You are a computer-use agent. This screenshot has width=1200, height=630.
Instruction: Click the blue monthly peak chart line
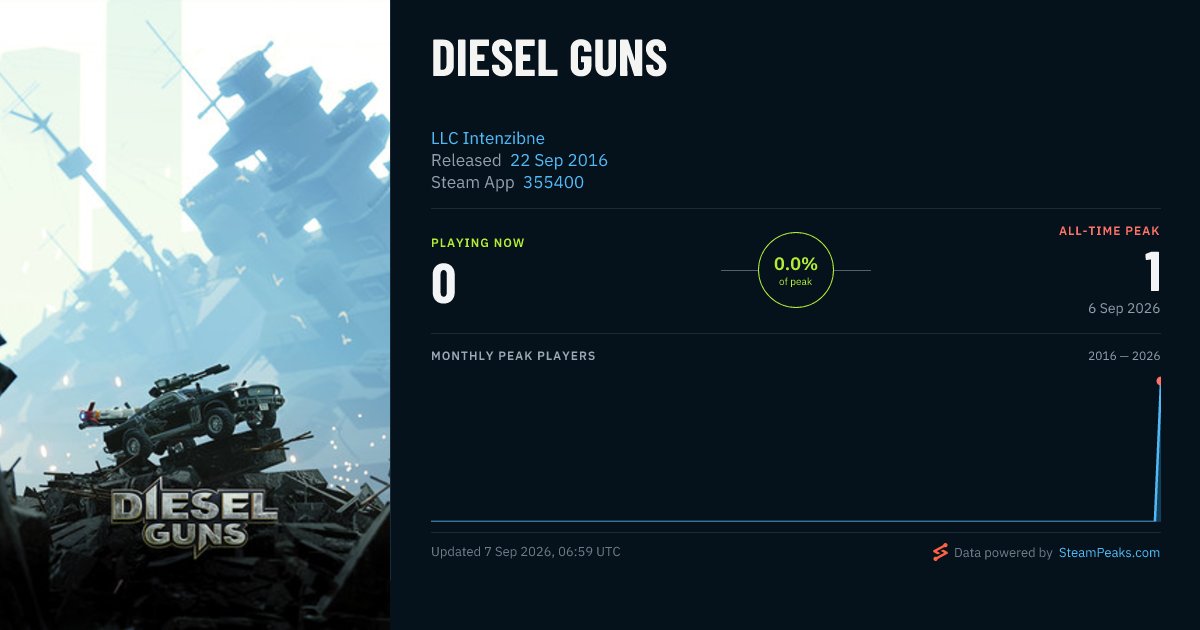point(795,520)
